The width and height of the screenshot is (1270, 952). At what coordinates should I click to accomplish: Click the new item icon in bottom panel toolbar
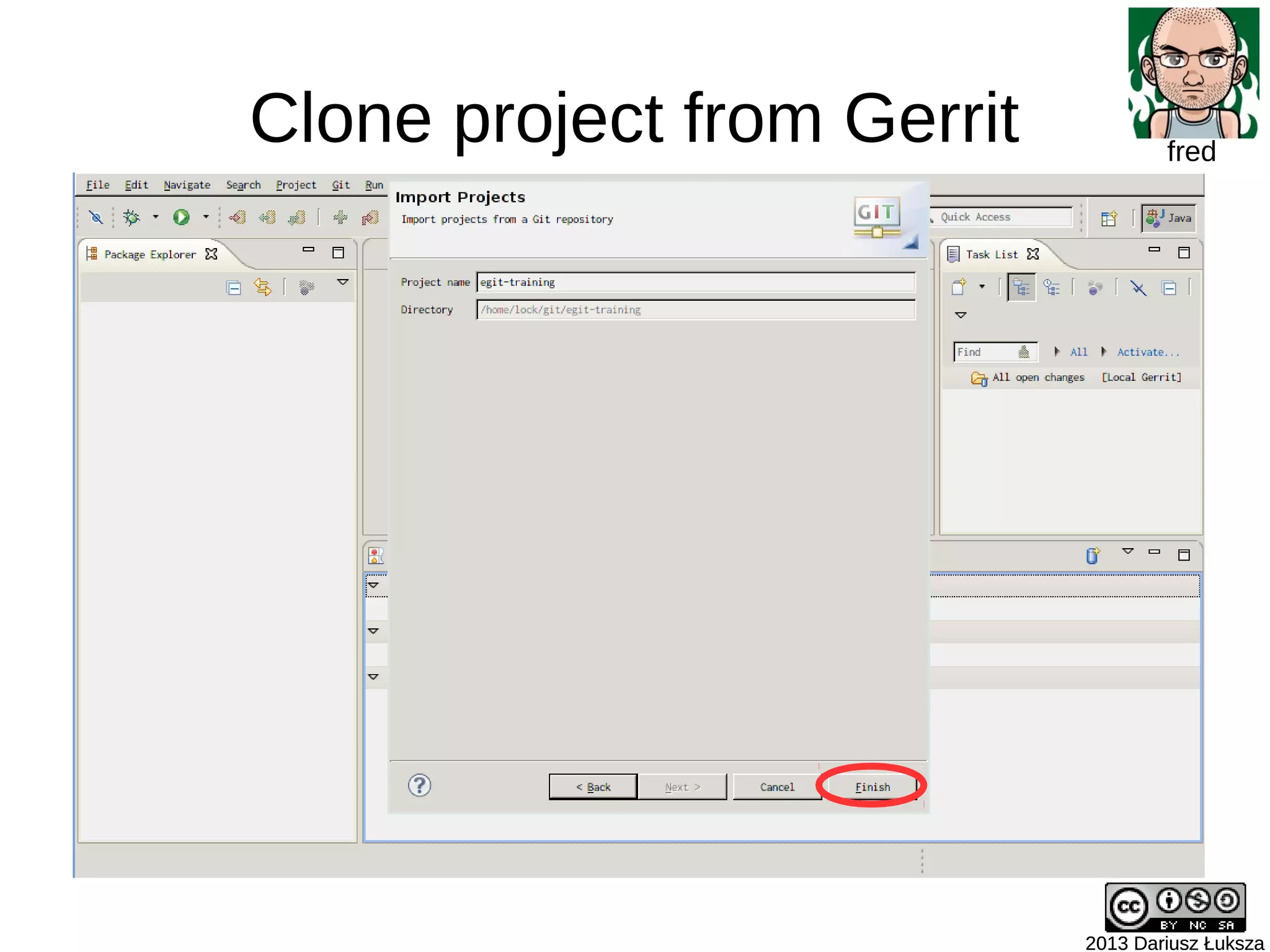tap(1093, 555)
